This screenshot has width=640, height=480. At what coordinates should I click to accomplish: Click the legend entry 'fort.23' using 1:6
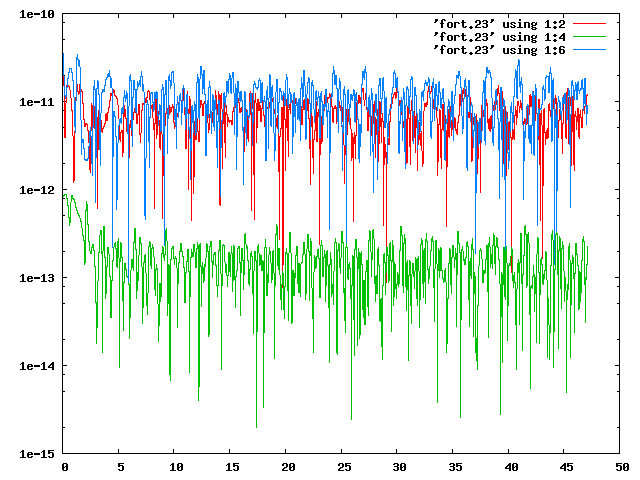click(x=499, y=50)
